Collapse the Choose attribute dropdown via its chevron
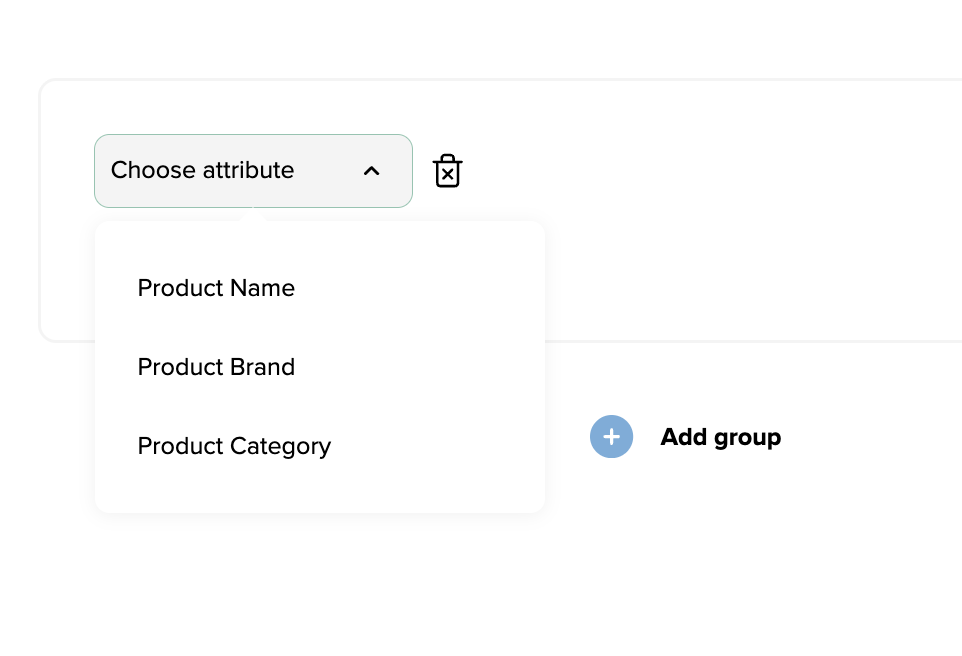 point(372,171)
